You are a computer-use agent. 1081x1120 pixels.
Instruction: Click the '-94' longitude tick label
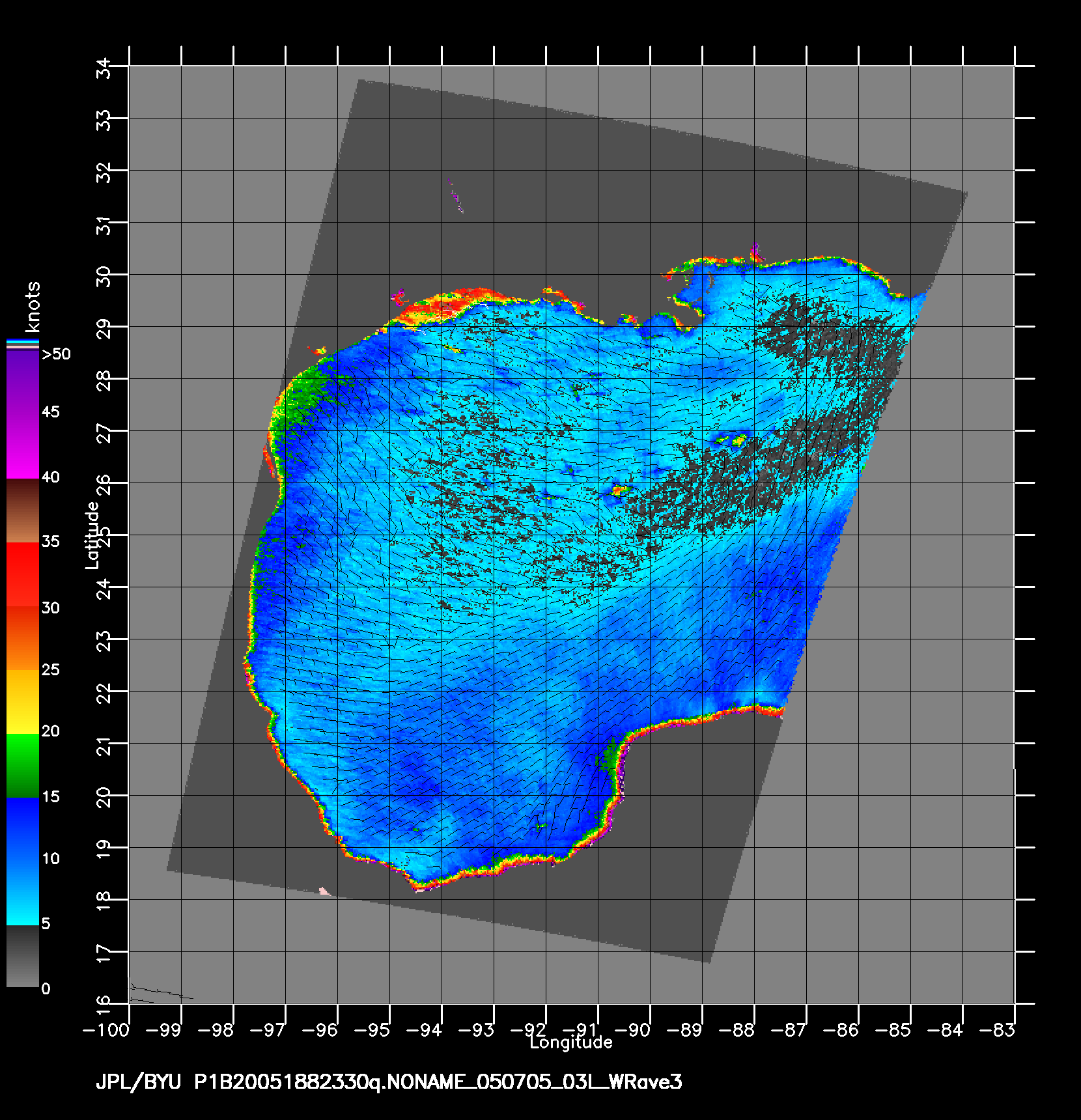pos(425,1030)
